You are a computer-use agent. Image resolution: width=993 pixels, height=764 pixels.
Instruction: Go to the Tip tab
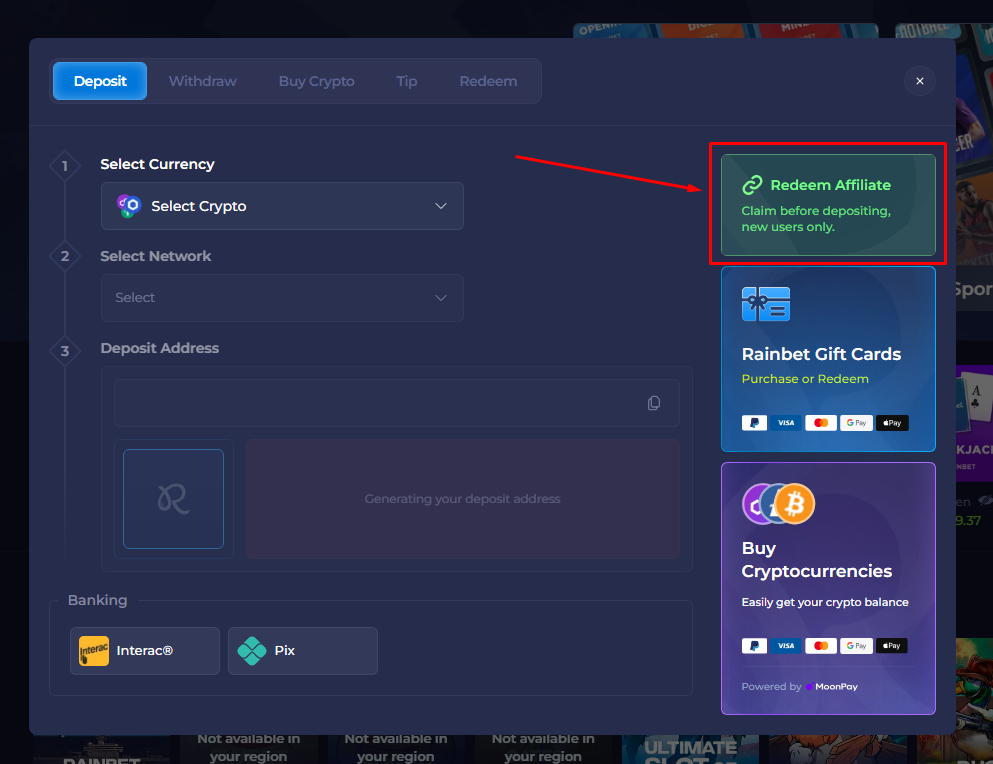click(406, 81)
